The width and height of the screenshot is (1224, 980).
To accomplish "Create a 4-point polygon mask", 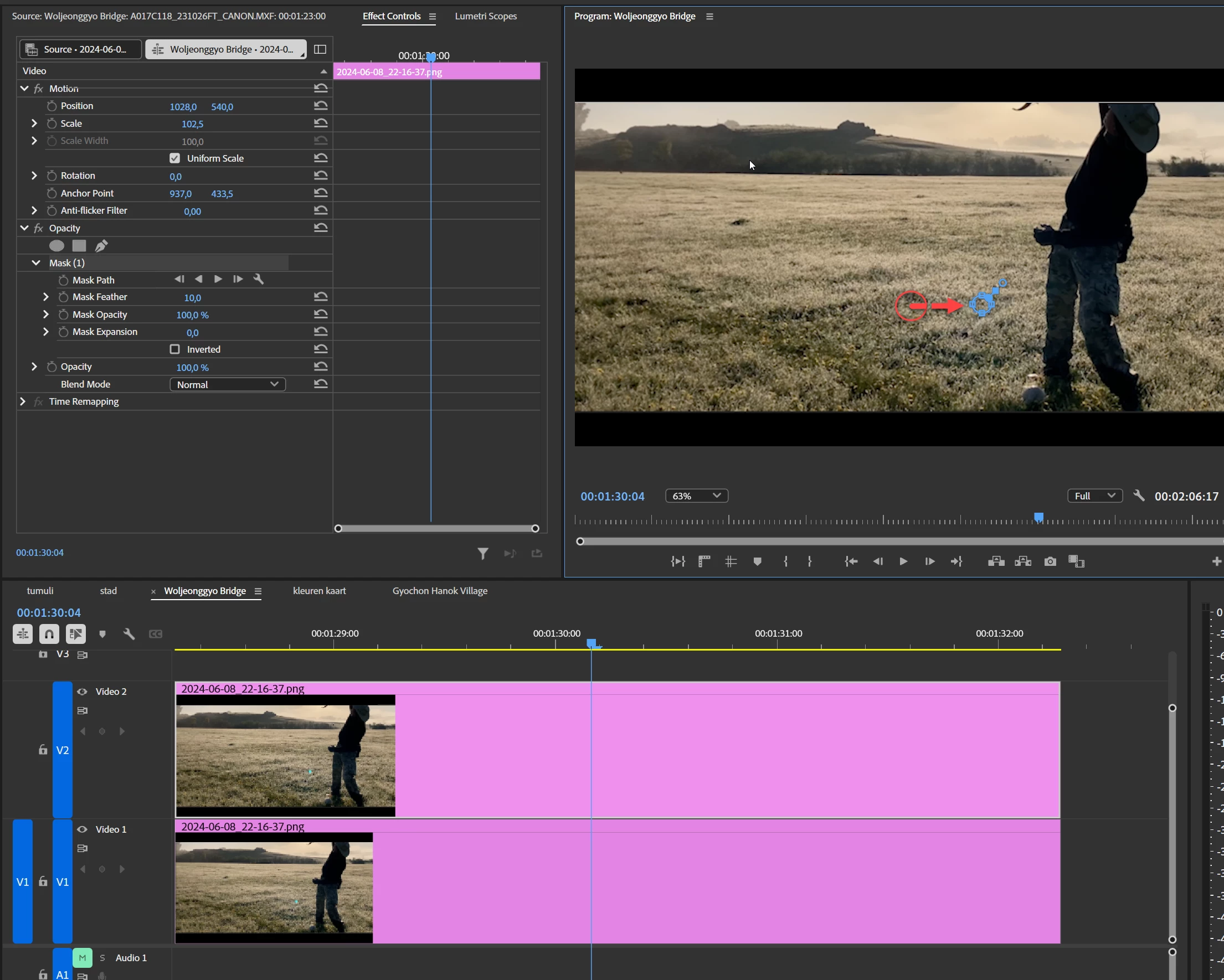I will click(x=79, y=246).
